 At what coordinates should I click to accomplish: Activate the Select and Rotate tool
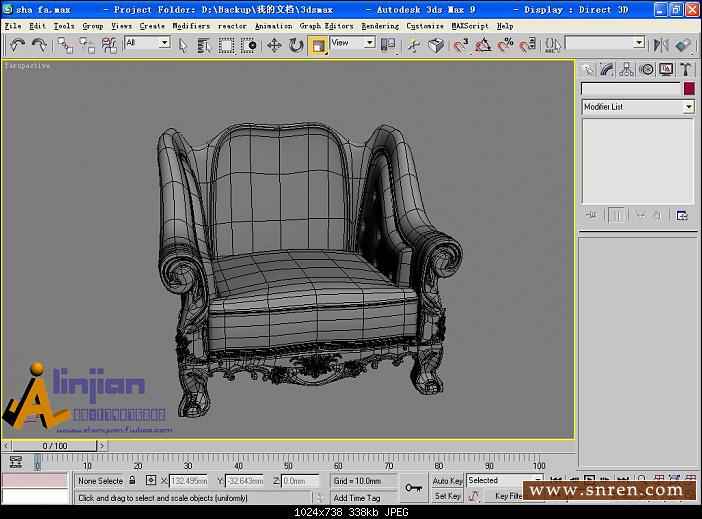296,45
